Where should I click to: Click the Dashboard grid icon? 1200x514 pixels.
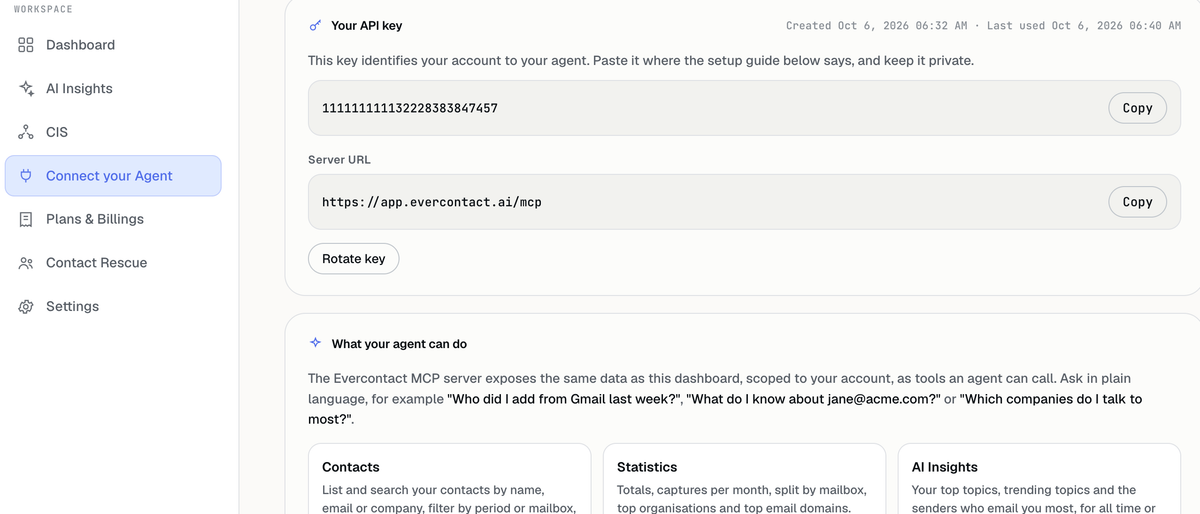26,45
